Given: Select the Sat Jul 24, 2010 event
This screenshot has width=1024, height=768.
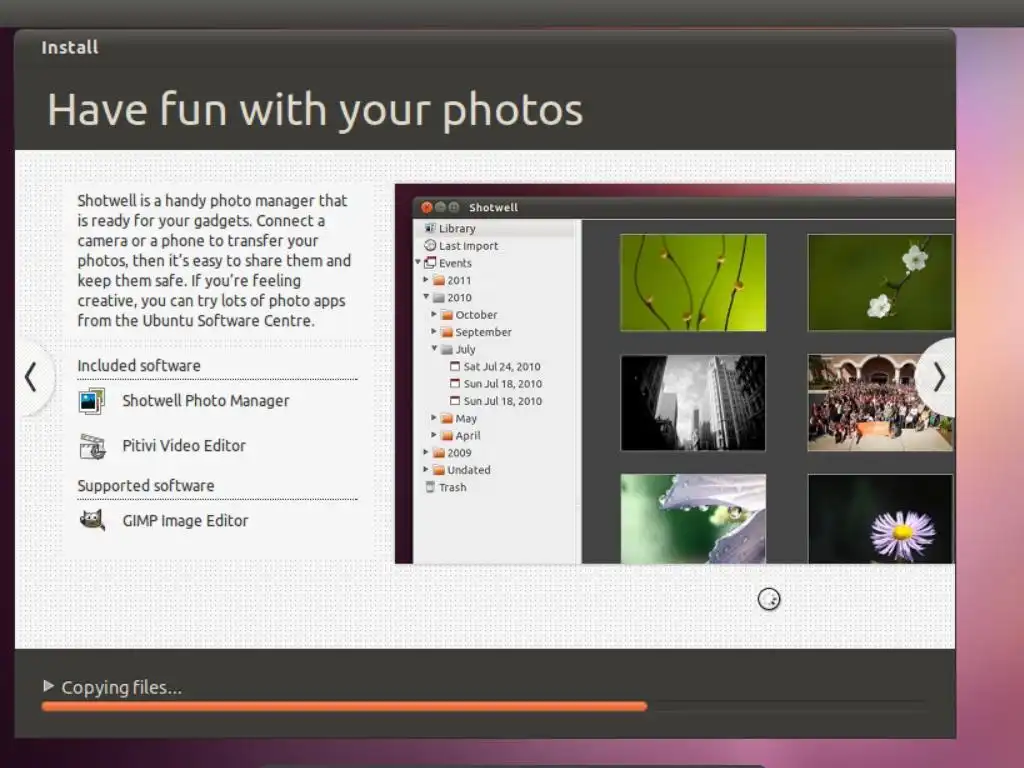Looking at the screenshot, I should (x=502, y=366).
